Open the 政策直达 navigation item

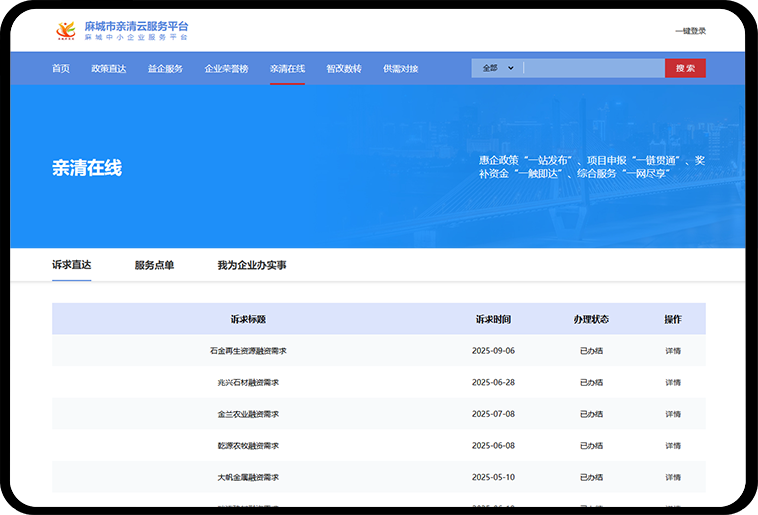(x=108, y=69)
